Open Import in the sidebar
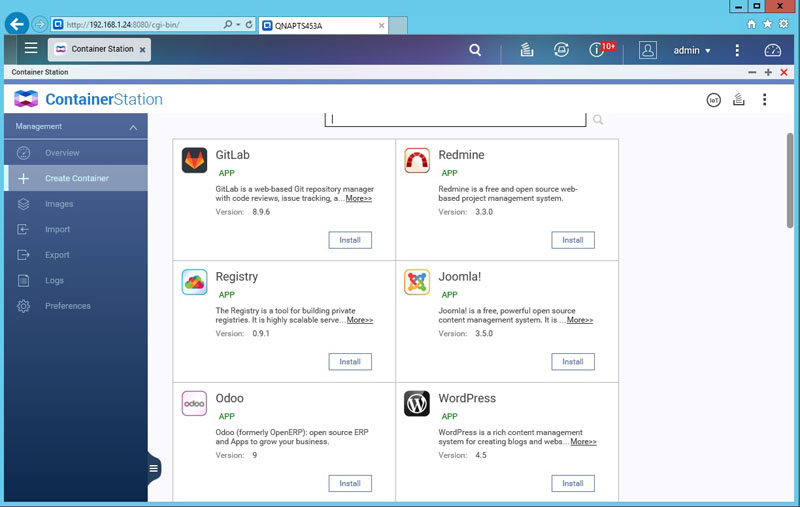 (x=76, y=229)
